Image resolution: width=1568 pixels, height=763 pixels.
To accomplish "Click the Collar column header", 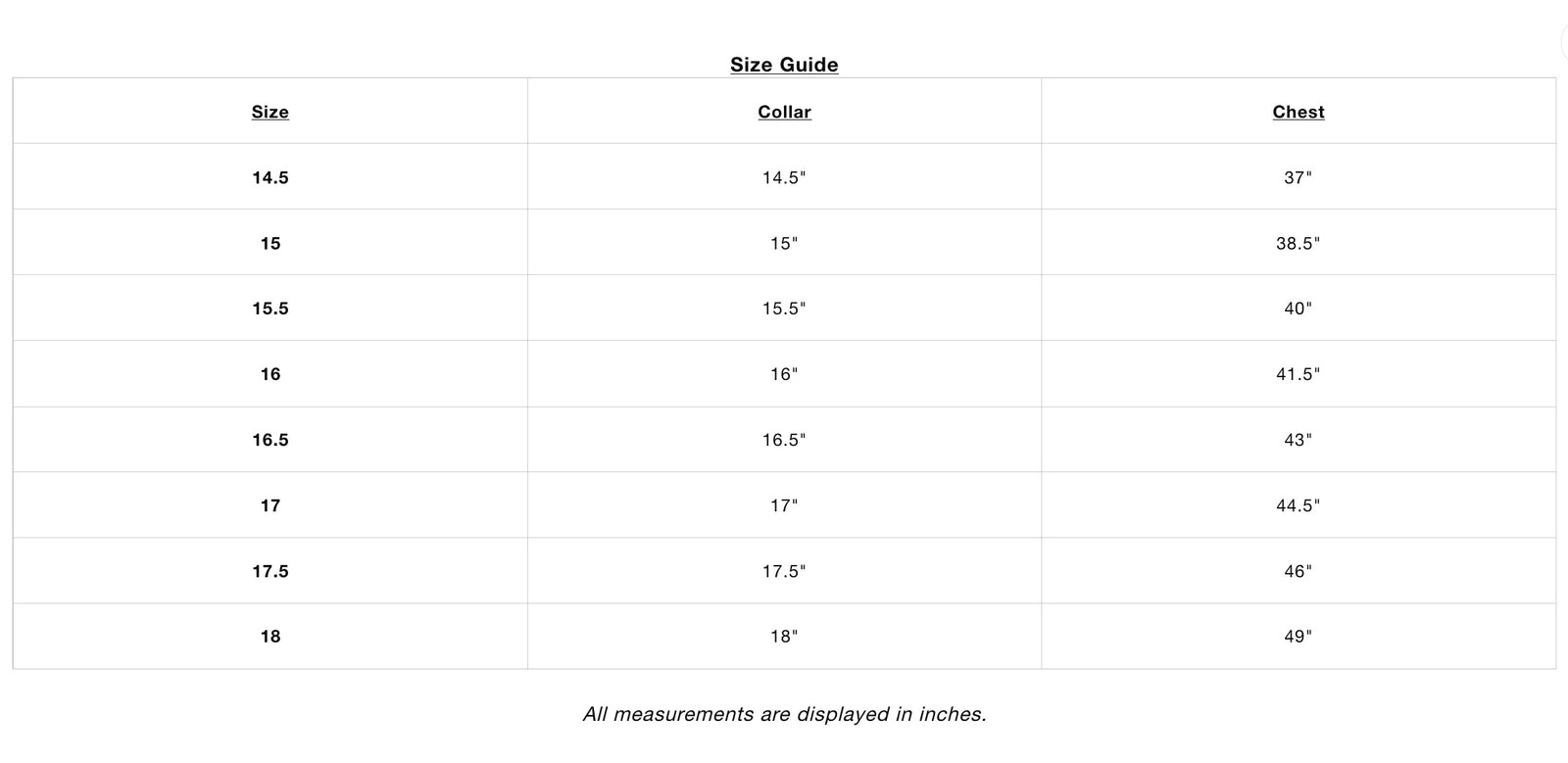I will coord(784,112).
